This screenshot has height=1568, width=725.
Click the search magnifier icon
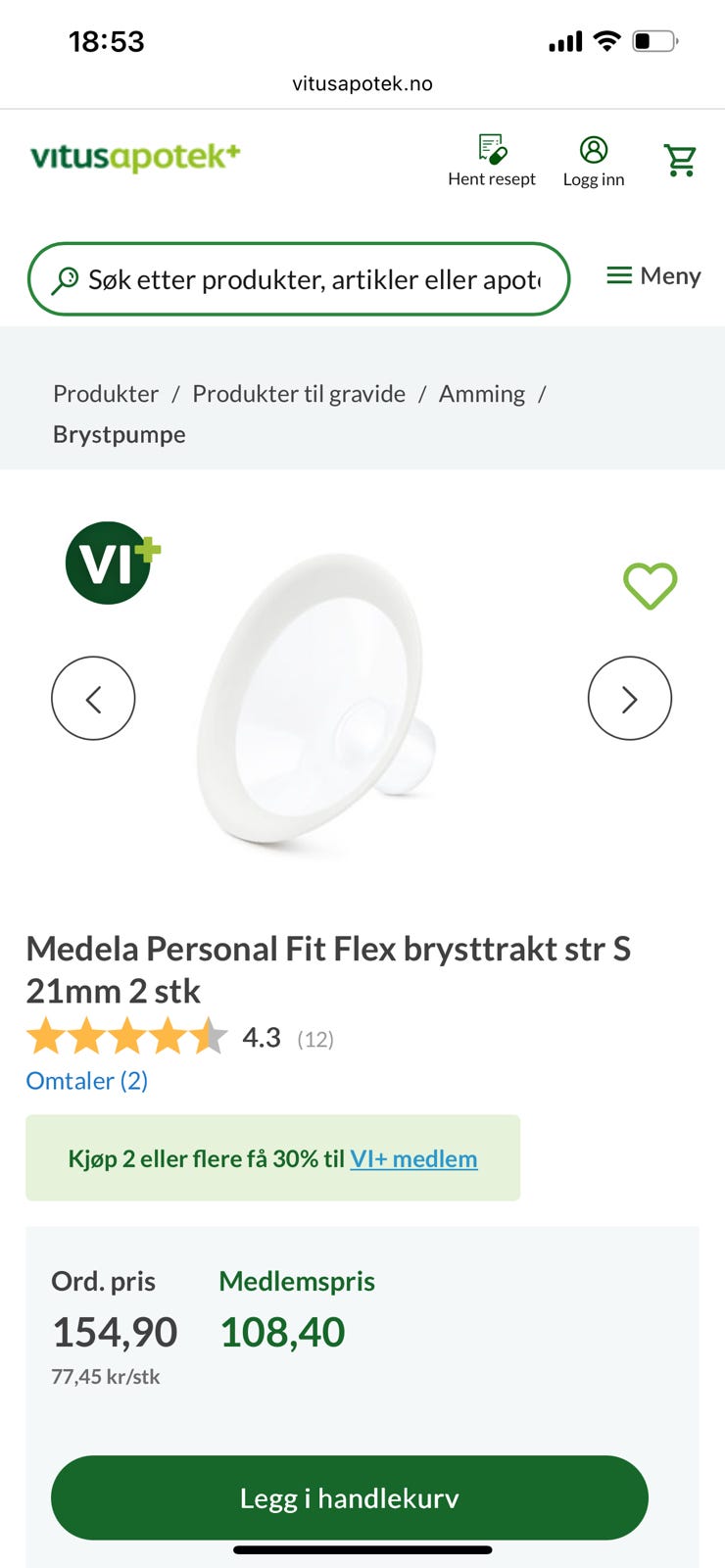[x=65, y=280]
